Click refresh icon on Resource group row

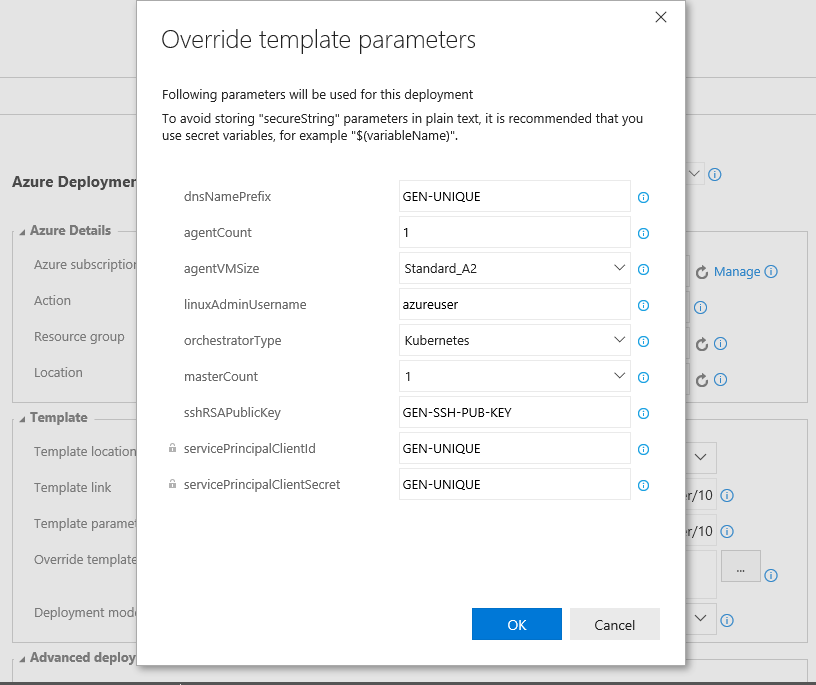pos(702,344)
